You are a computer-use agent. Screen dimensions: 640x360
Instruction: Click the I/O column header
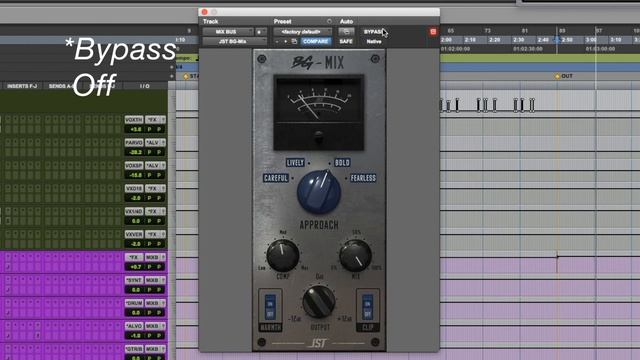(144, 86)
